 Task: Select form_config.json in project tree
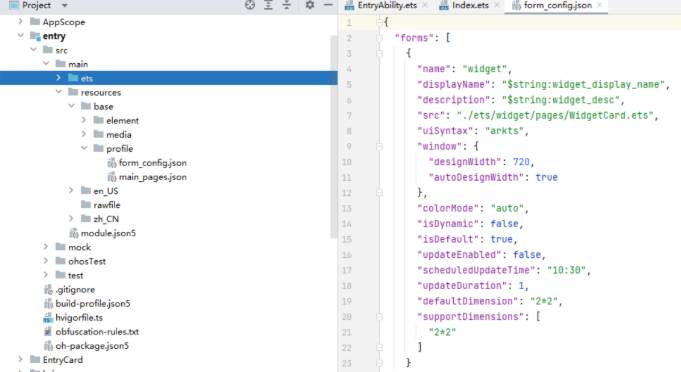pos(152,163)
